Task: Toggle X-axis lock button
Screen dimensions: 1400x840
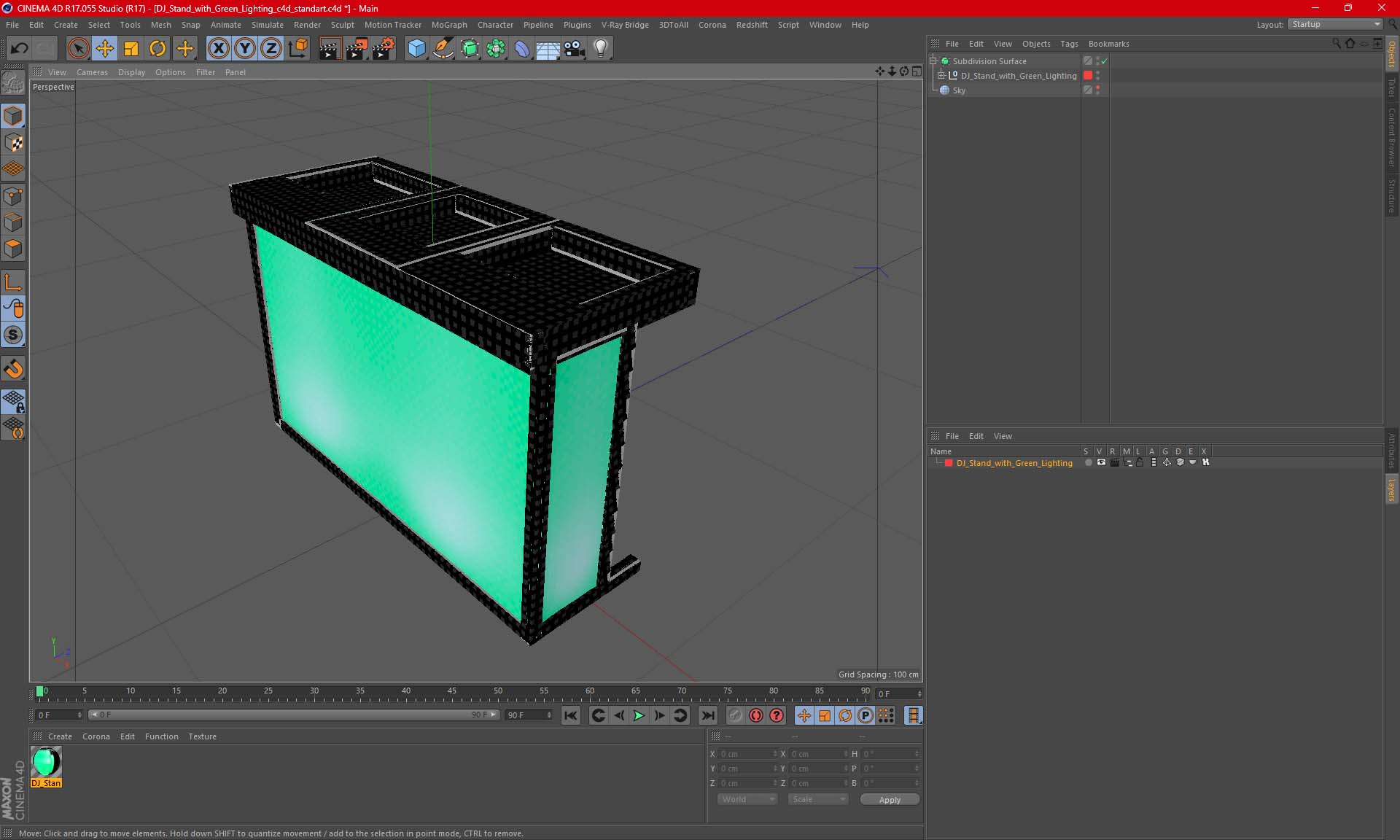Action: [218, 48]
